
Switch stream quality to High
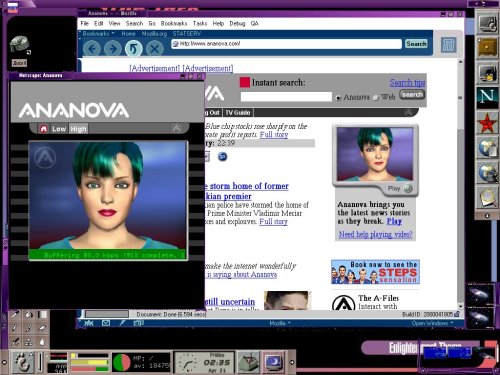coord(78,129)
